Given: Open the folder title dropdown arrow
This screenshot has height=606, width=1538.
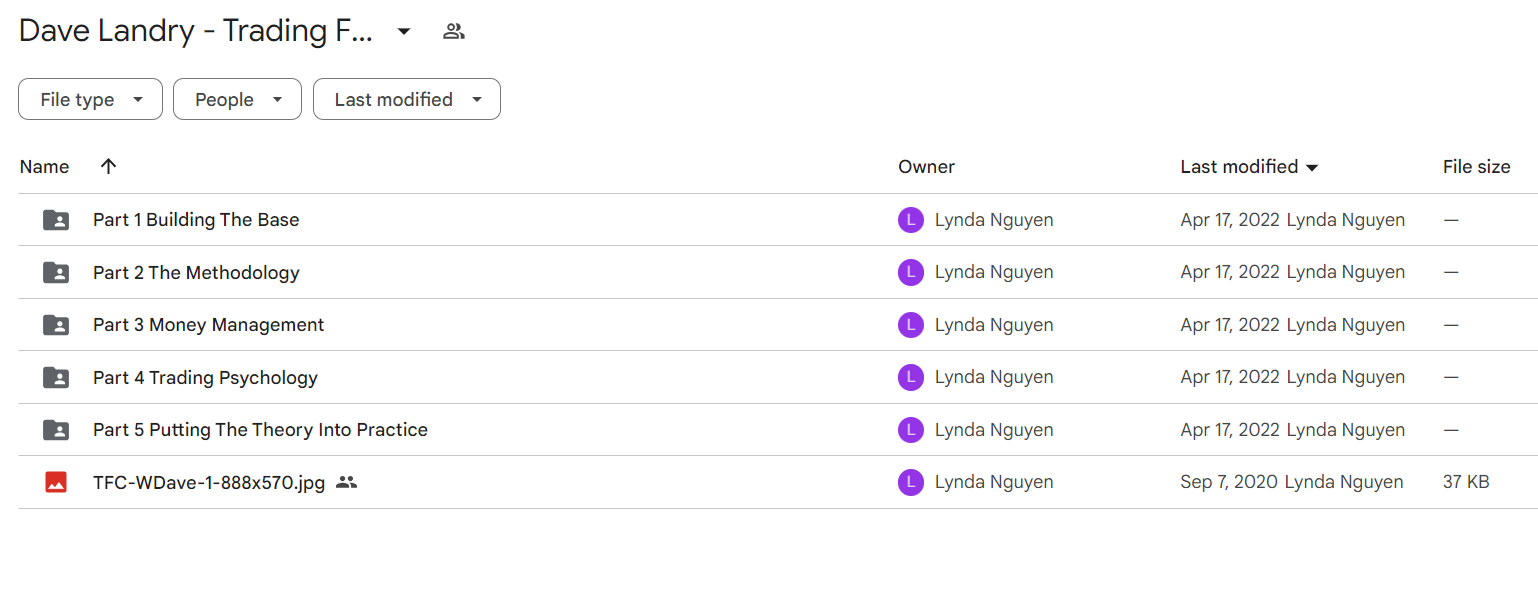Looking at the screenshot, I should 404,32.
